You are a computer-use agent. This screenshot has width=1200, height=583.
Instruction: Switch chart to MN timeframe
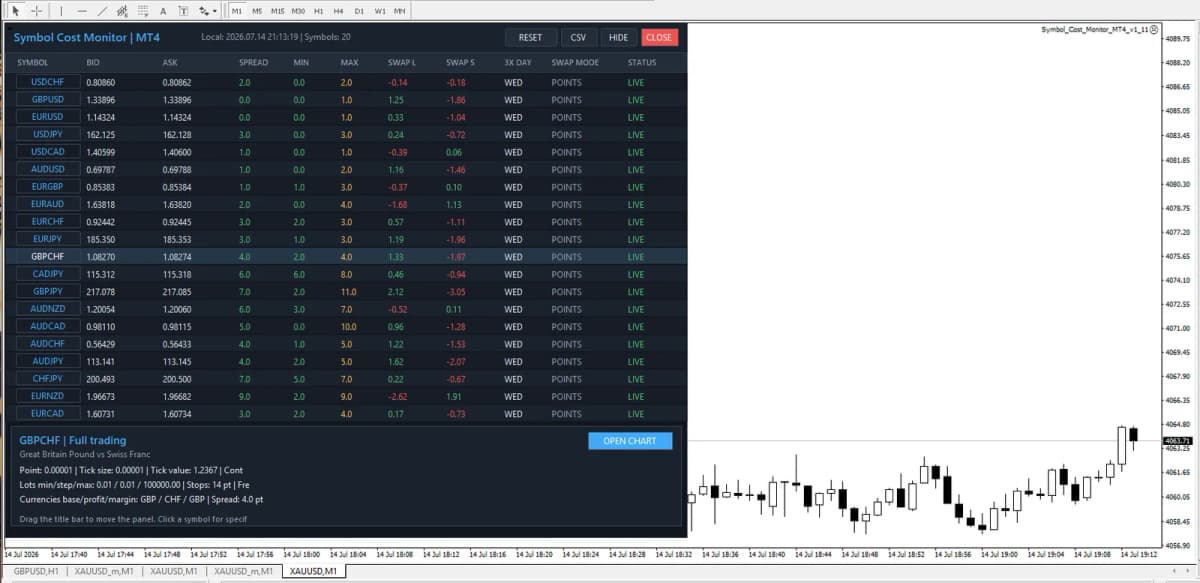click(400, 10)
